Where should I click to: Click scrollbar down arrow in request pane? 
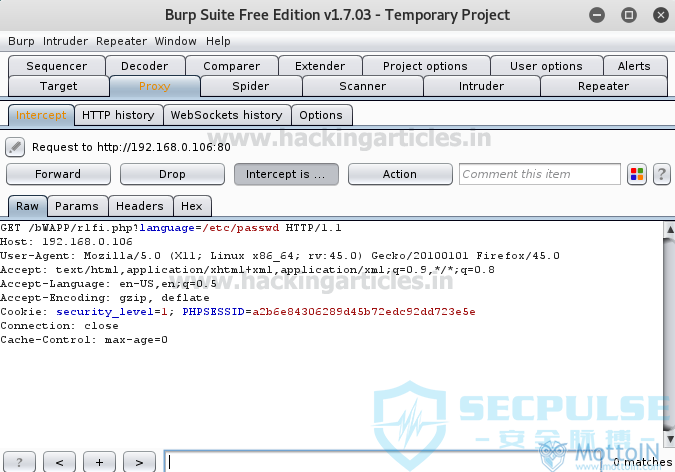670,439
